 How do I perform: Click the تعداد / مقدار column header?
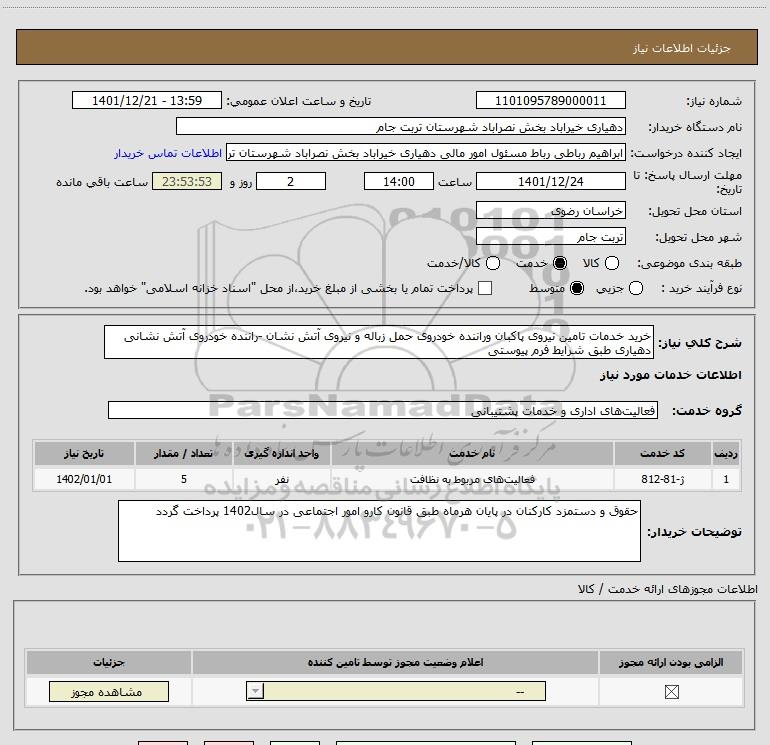click(x=183, y=453)
